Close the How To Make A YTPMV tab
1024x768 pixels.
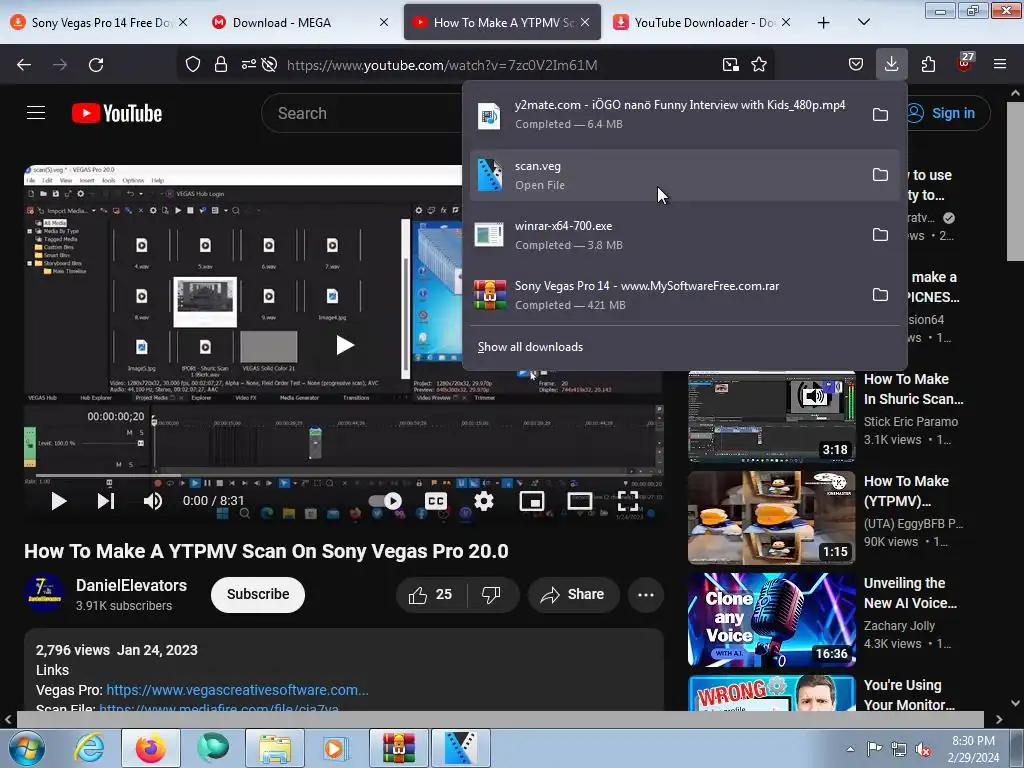(584, 22)
